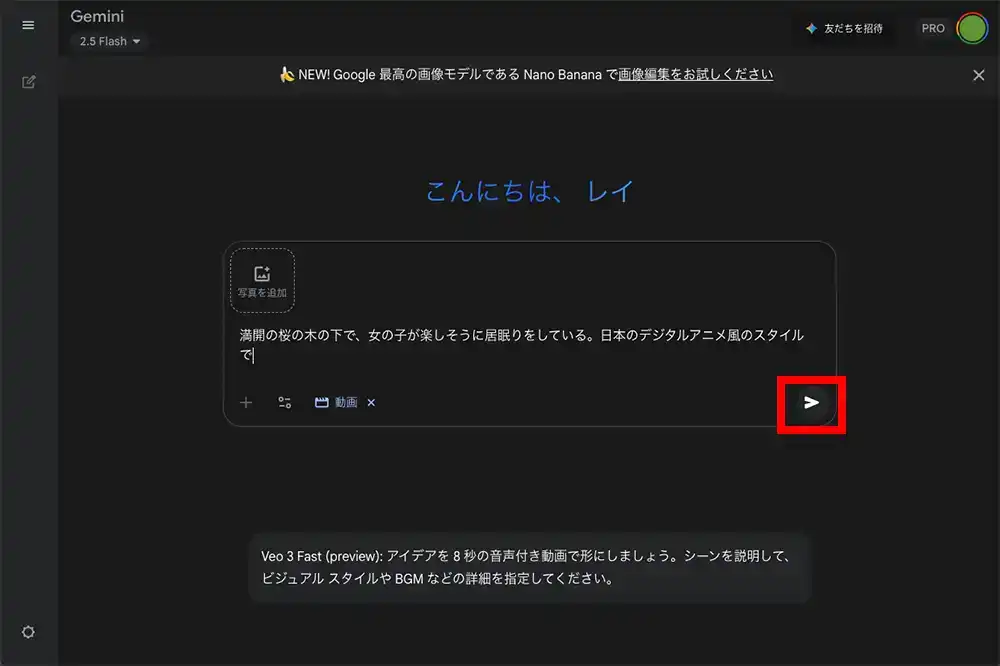Click the plus icon to add files
Screen dimensions: 1000x666
point(246,402)
